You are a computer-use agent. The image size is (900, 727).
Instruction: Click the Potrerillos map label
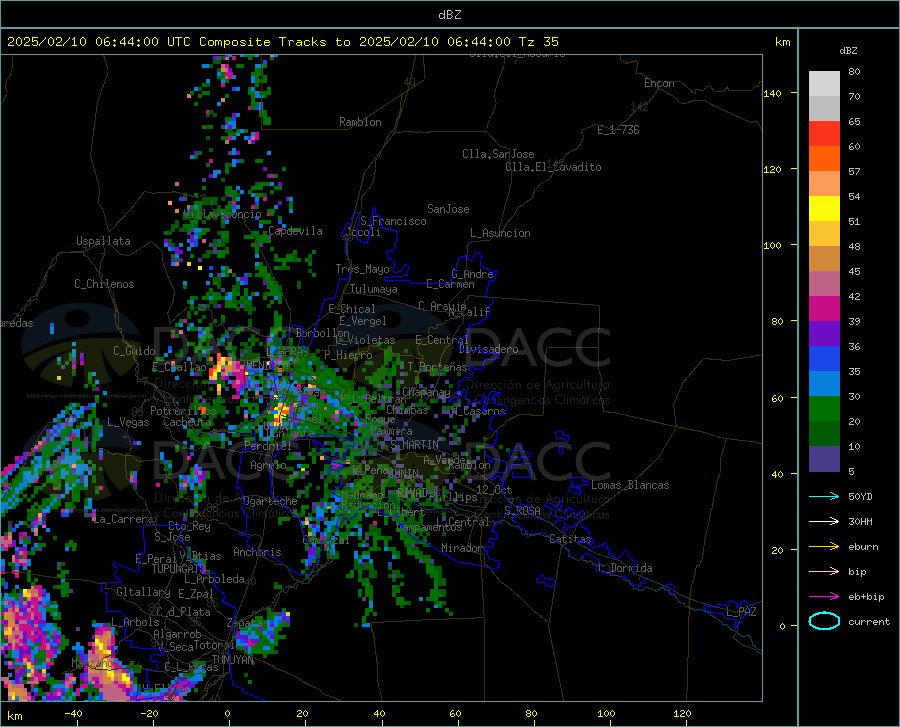pos(183,411)
